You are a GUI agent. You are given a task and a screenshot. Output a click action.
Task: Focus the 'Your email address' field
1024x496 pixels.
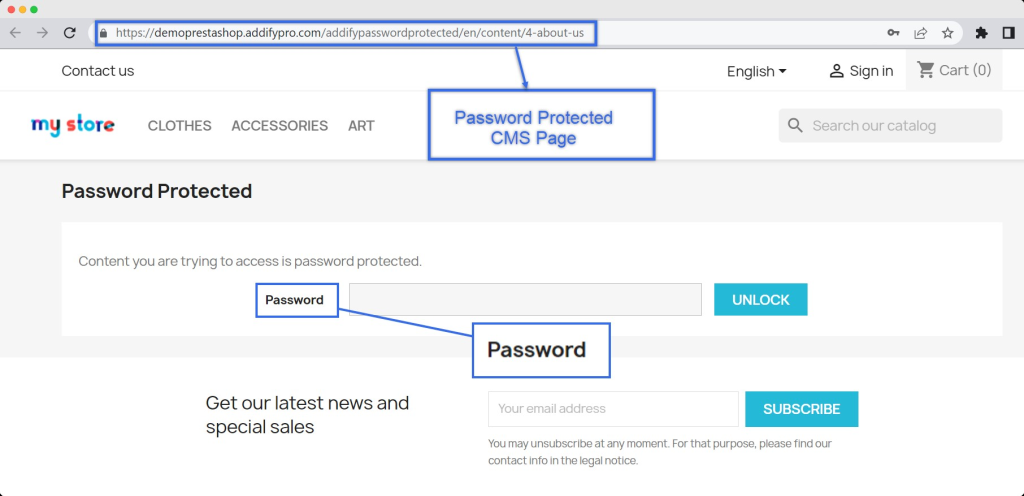point(613,409)
